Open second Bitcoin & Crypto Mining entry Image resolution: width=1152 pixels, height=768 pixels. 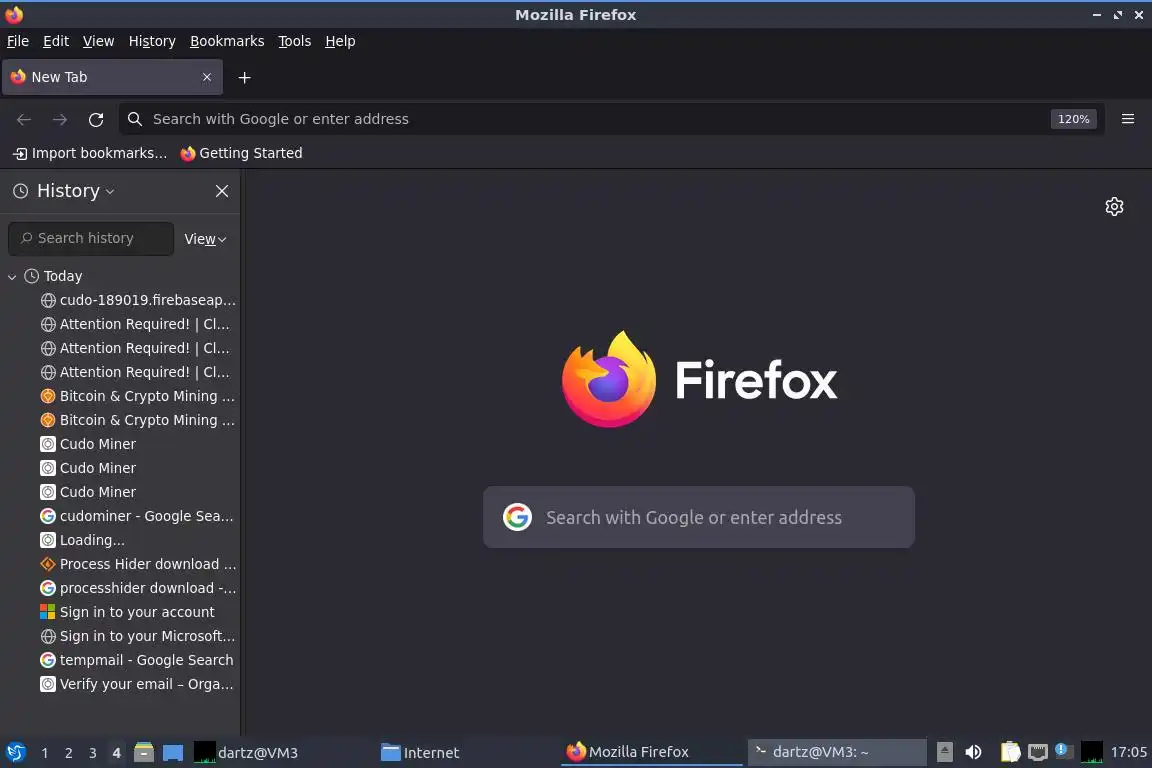[138, 420]
